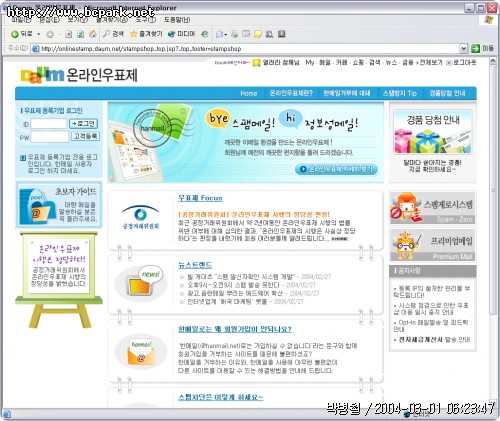Click the Edit page toolbar icon
Viewport: 500px width, 421px height.
(246, 34)
